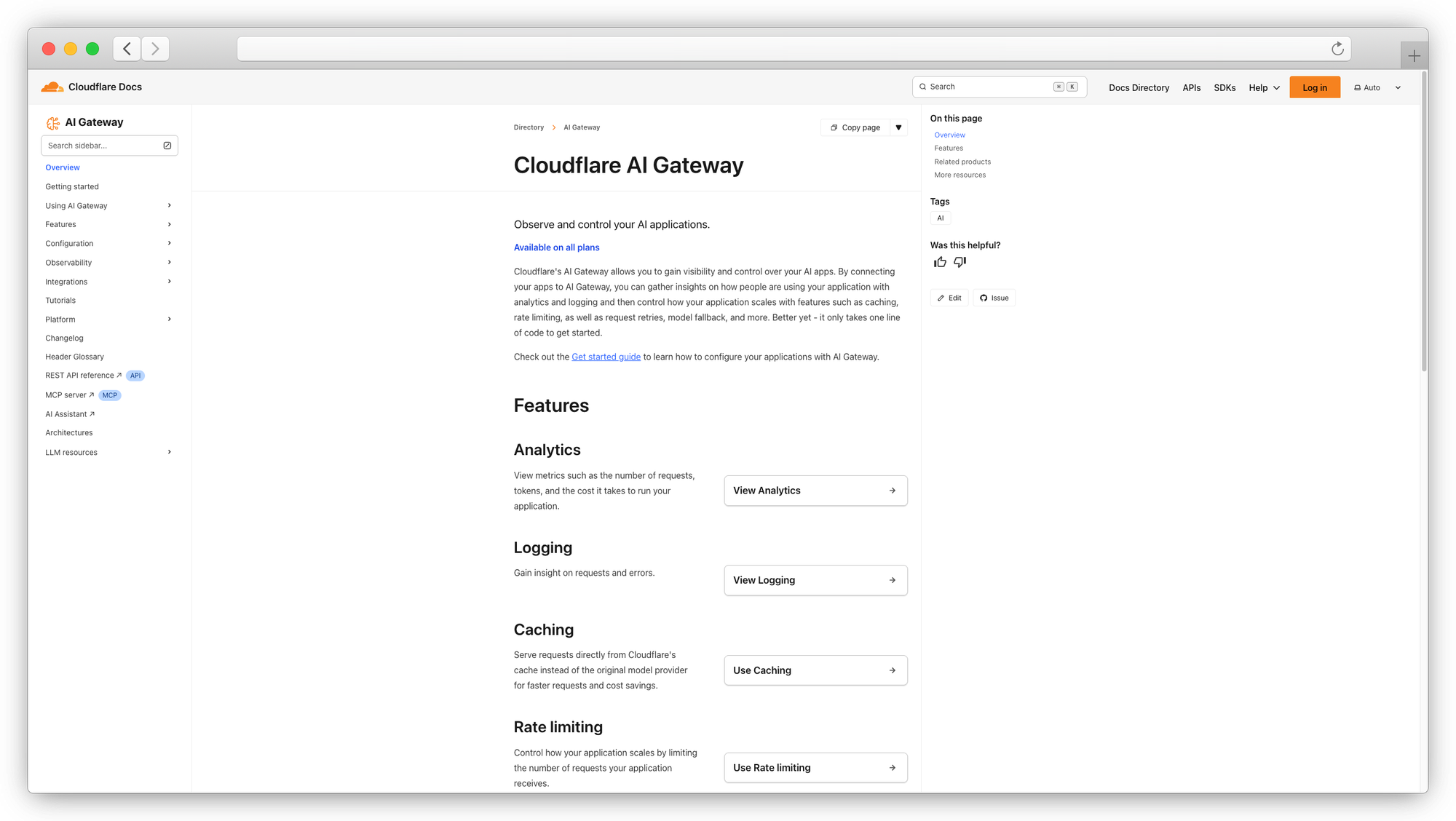The width and height of the screenshot is (1456, 821).
Task: Click the orange Log in button
Action: click(1314, 87)
